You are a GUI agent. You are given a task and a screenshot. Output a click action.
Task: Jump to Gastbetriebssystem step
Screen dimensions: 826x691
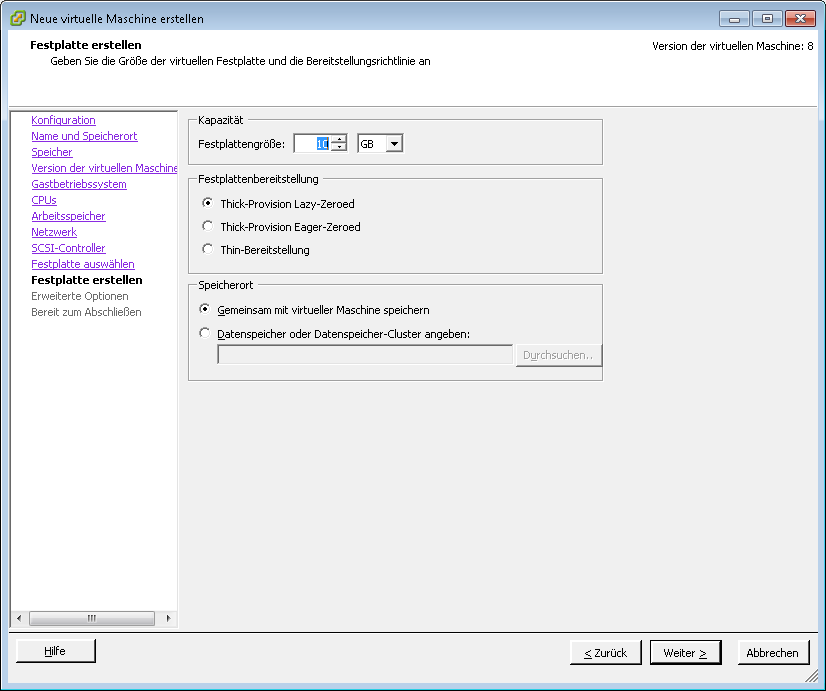[79, 184]
